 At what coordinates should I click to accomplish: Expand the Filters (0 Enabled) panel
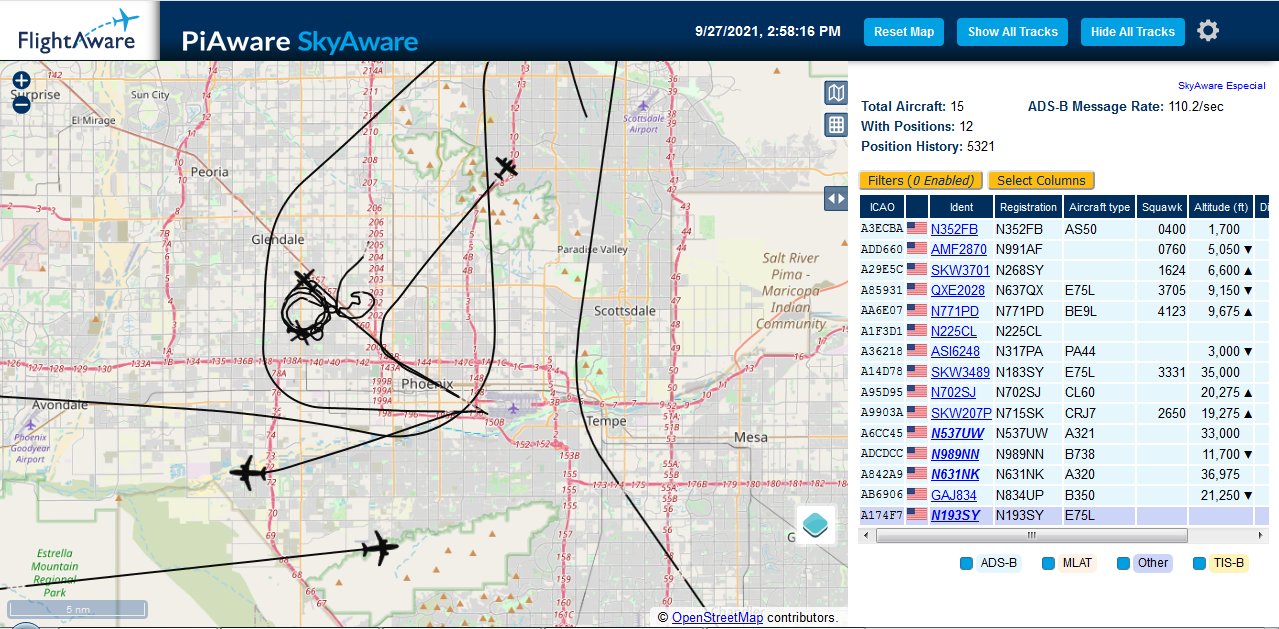(x=921, y=181)
